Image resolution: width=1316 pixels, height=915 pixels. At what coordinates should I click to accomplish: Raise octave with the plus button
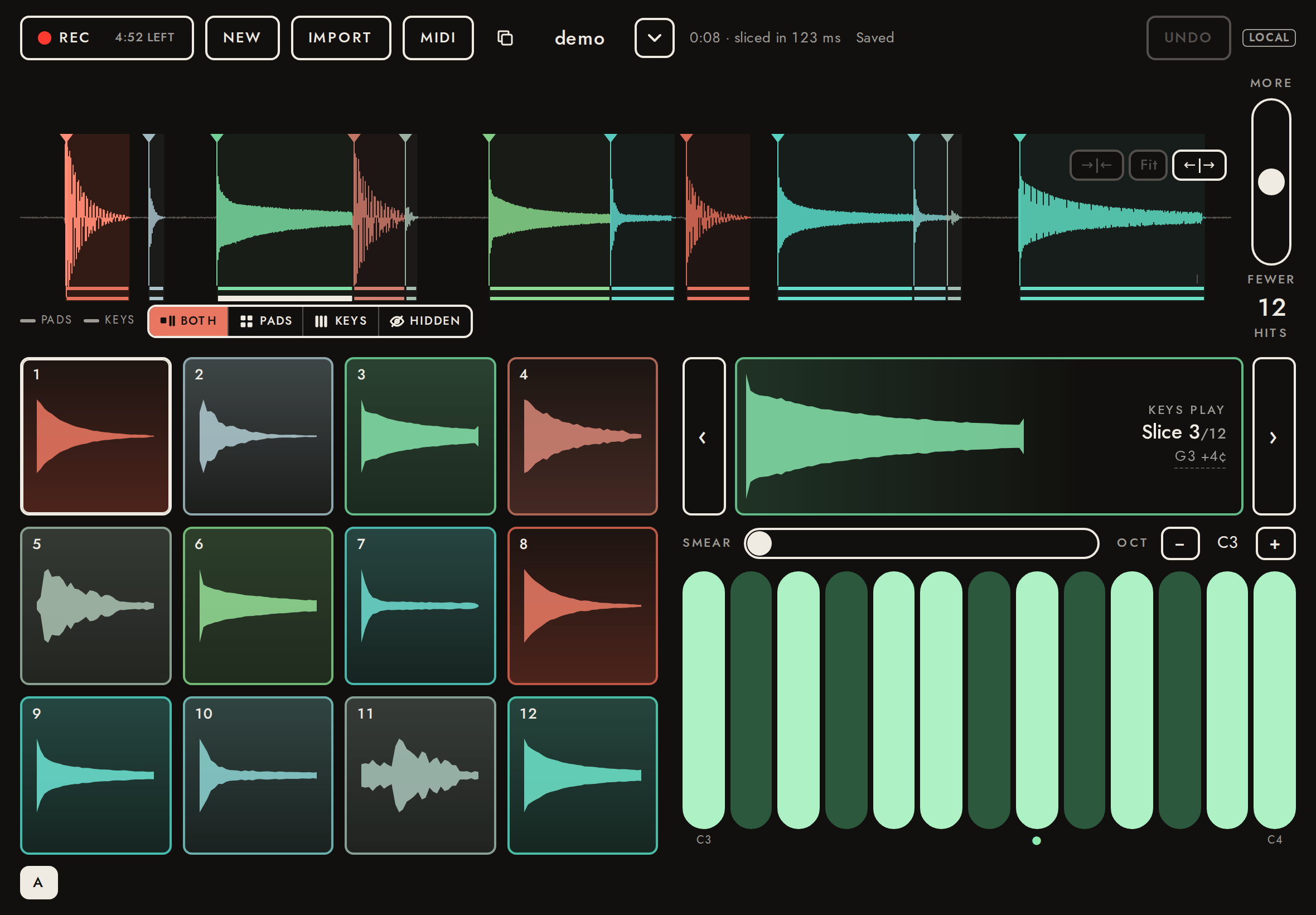coord(1275,543)
